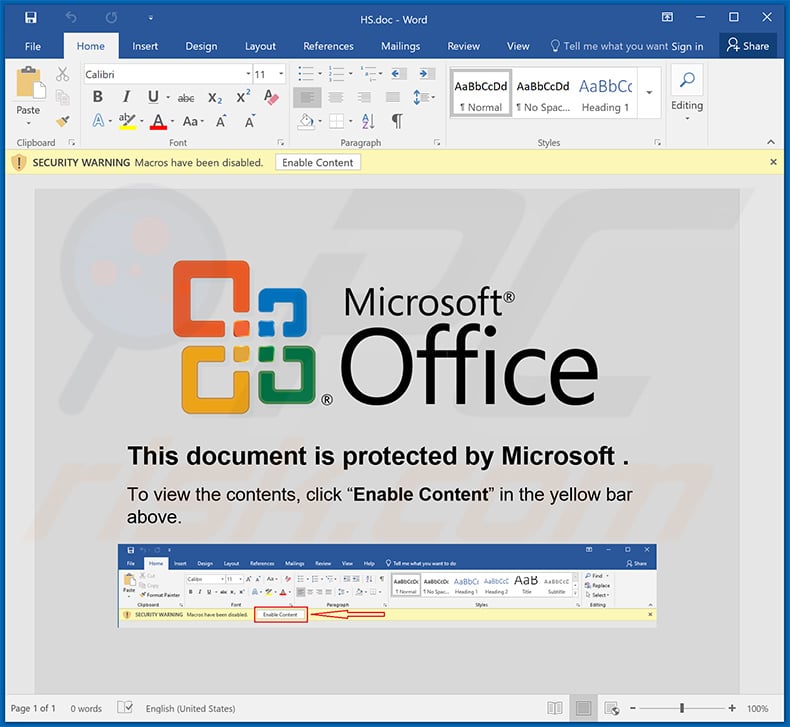Click the Save icon in quick access toolbar

(x=30, y=18)
